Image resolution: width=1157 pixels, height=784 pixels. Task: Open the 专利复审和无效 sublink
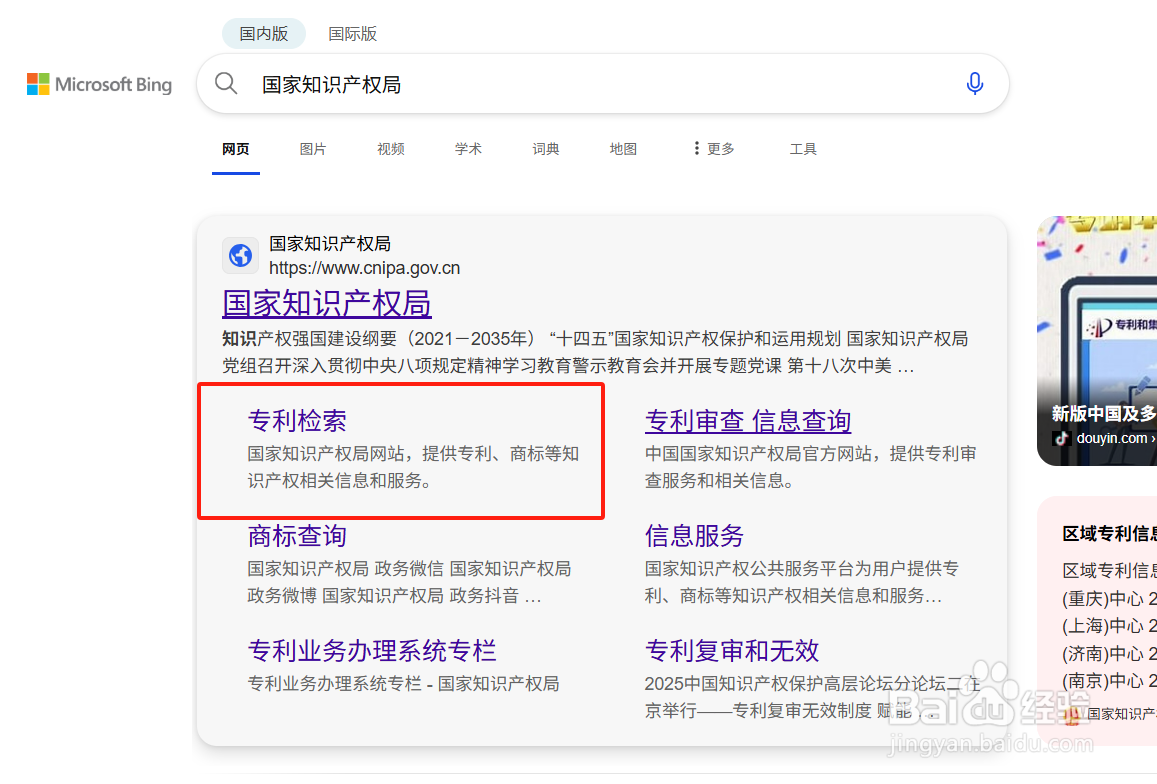tap(731, 651)
